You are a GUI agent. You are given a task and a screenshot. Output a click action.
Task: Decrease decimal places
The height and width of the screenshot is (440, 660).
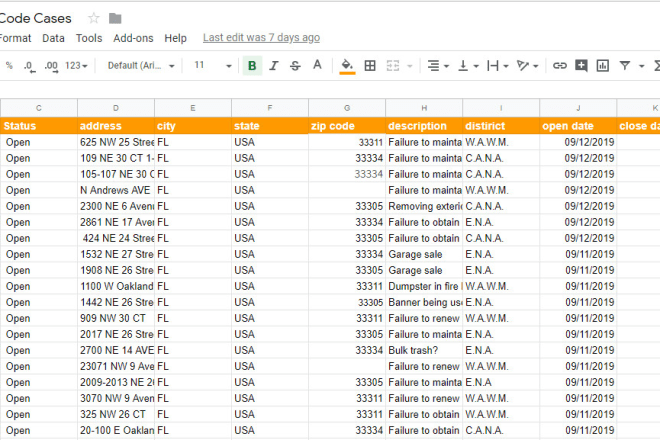(x=29, y=66)
